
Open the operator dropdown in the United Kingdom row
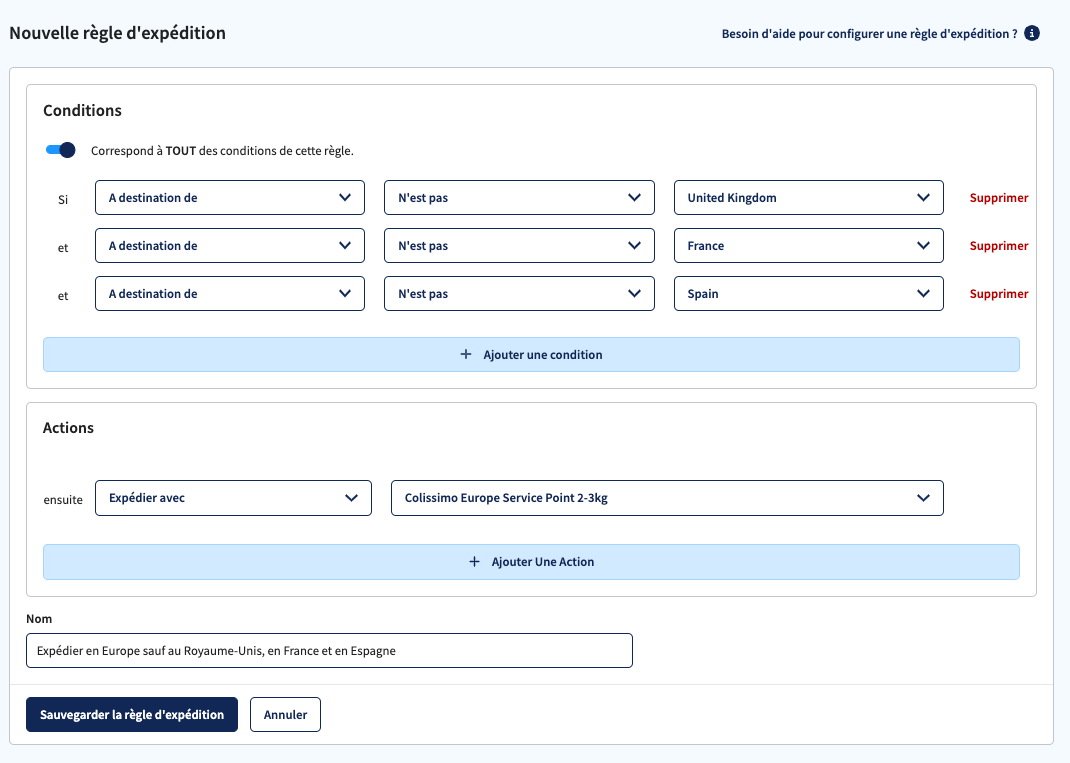519,198
